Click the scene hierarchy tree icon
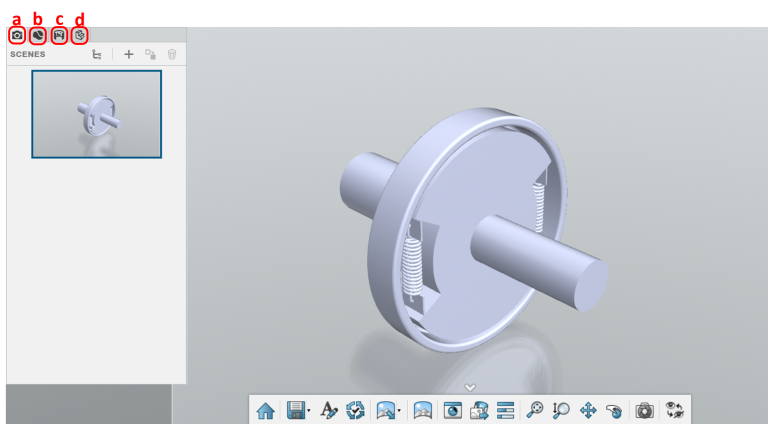768x424 pixels. tap(96, 54)
